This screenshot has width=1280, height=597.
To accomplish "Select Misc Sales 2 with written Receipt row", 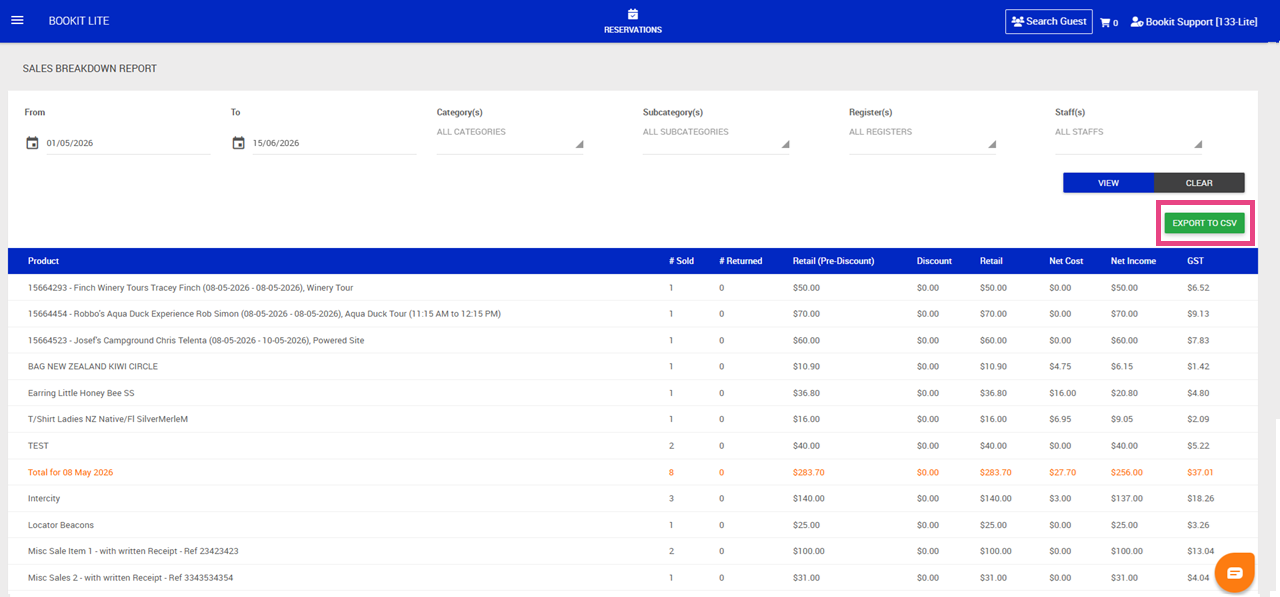I will click(632, 578).
